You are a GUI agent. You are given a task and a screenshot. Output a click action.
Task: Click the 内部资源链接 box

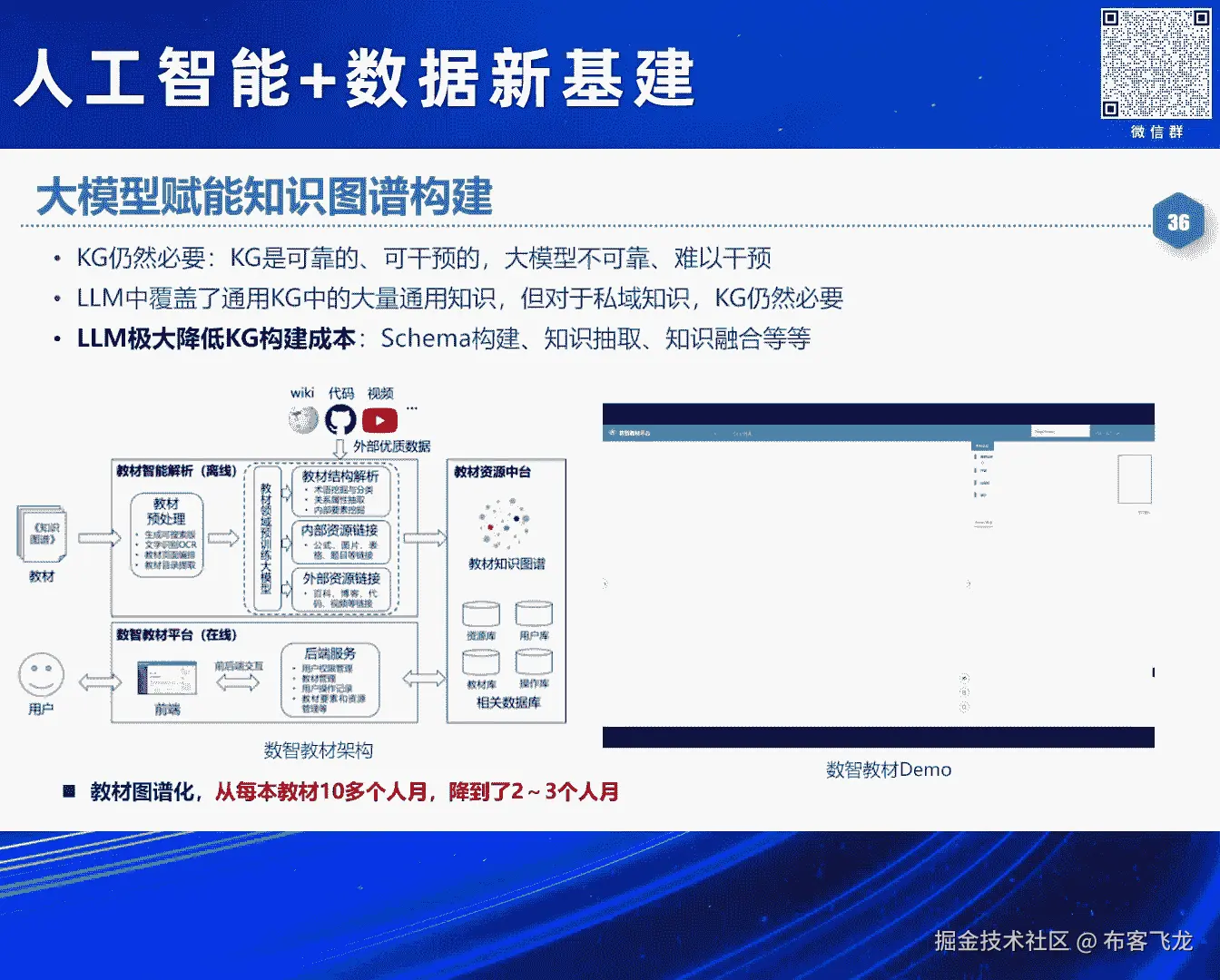coord(340,542)
